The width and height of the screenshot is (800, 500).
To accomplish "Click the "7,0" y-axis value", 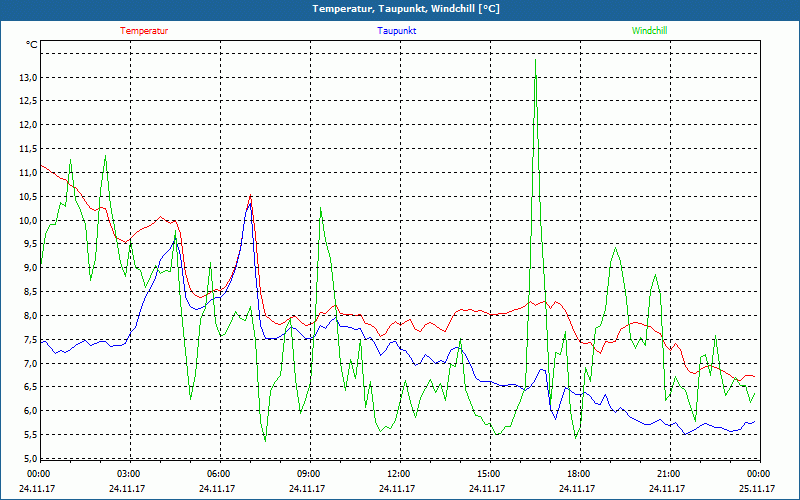I will click(x=31, y=363).
